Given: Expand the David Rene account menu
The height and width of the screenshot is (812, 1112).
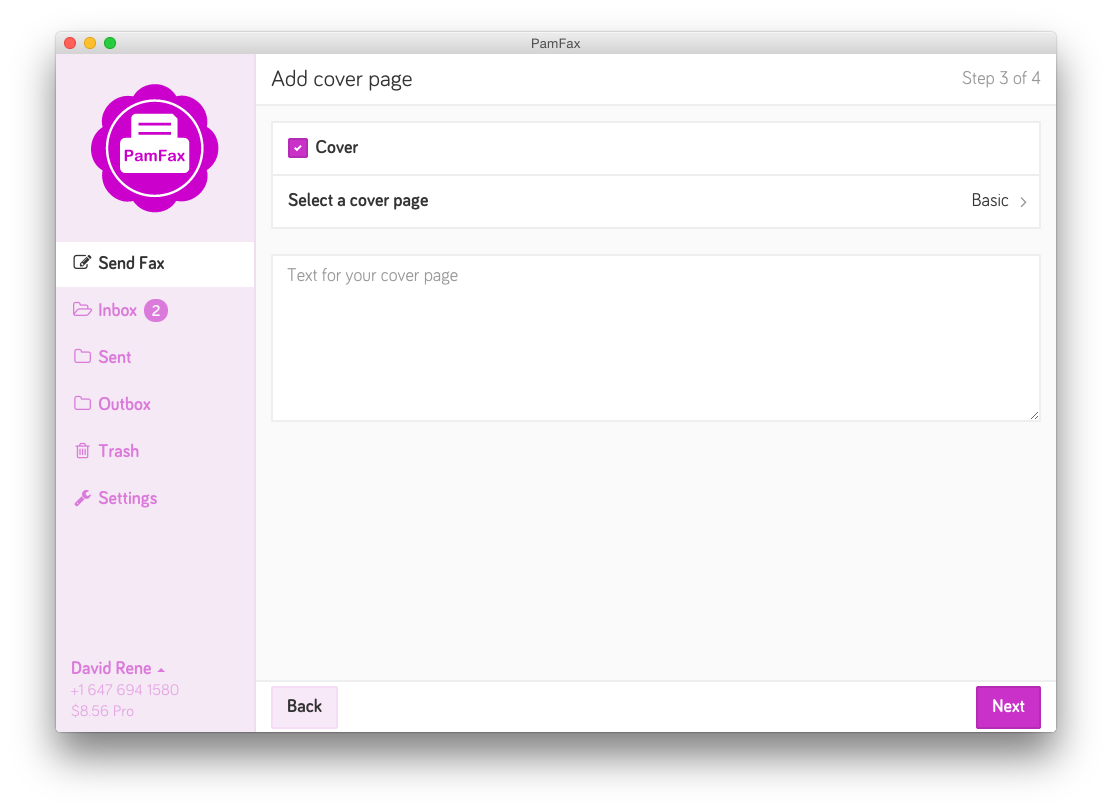Looking at the screenshot, I should [x=118, y=668].
